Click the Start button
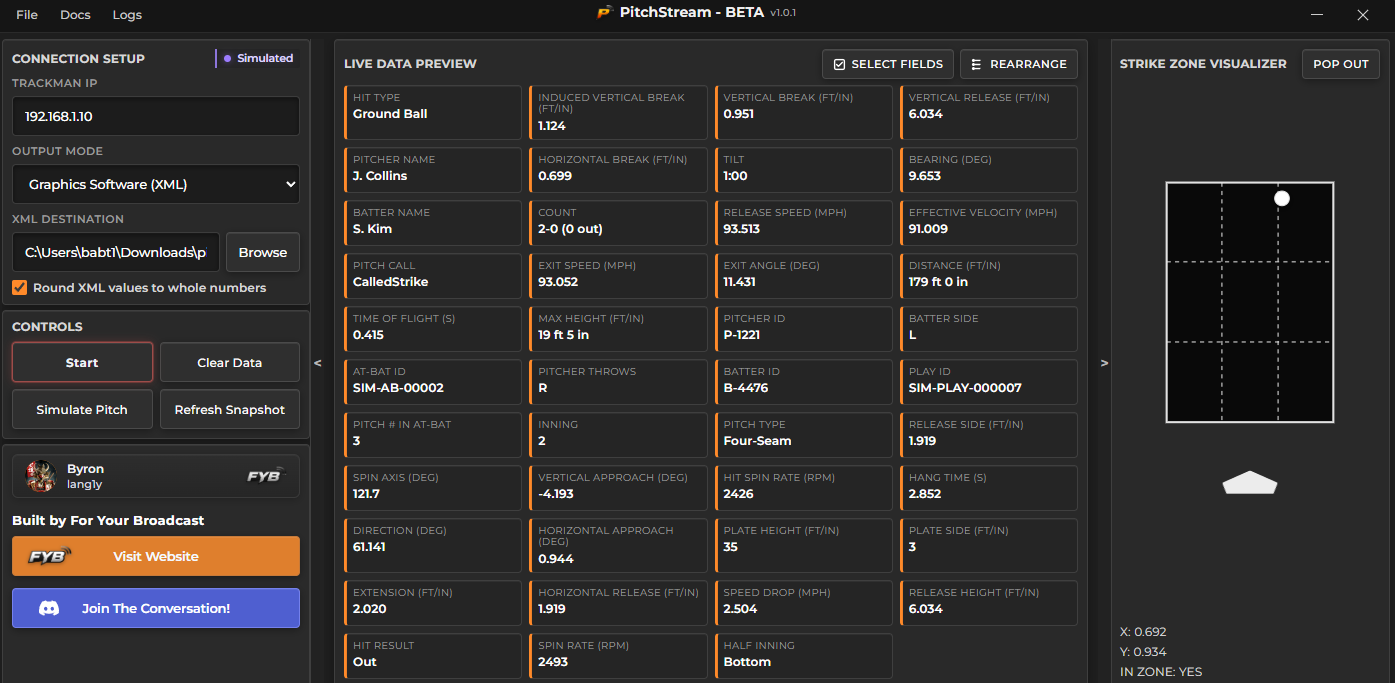The height and width of the screenshot is (683, 1395). click(x=82, y=362)
